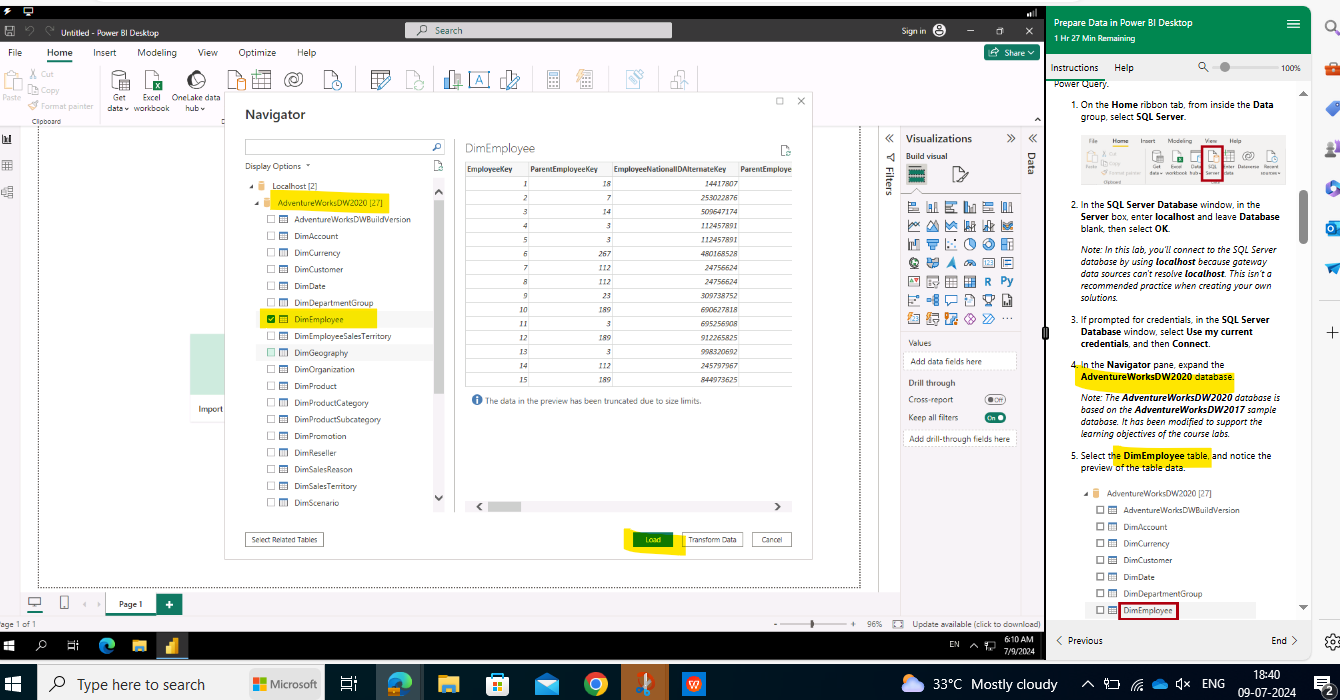Open Google Chrome from the taskbar
Viewport: 1340px width, 700px height.
tap(596, 684)
